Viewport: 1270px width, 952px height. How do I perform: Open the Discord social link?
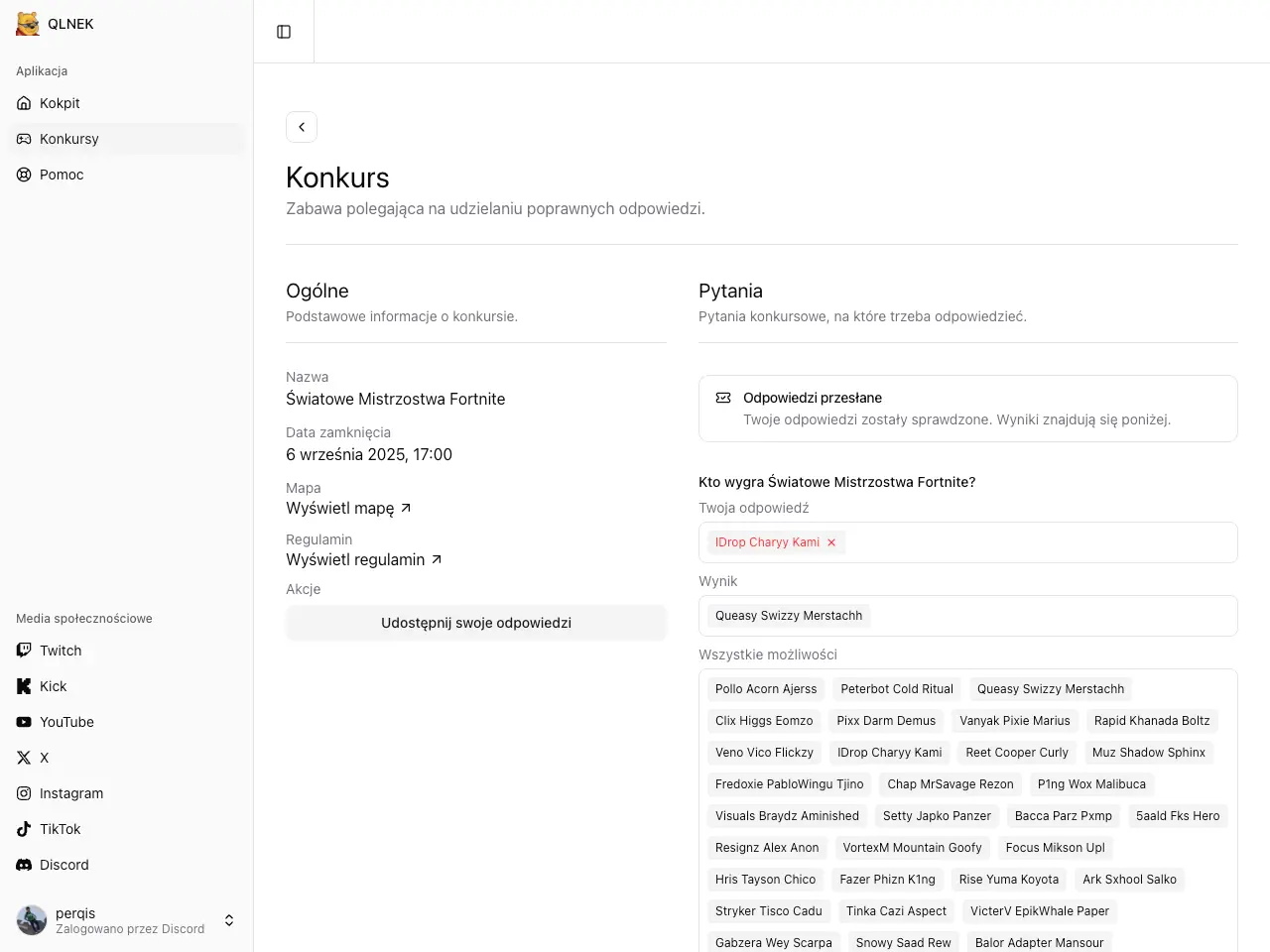63,865
